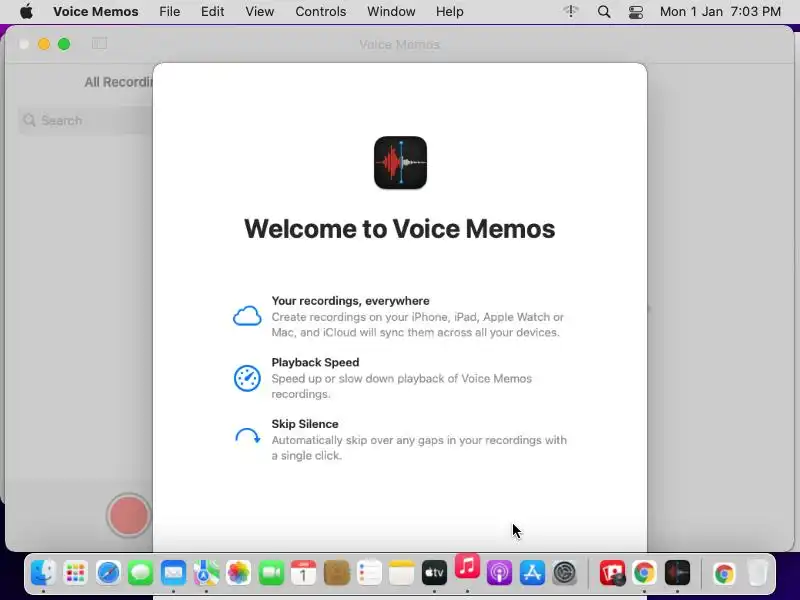The image size is (800, 600).
Task: Launch FaceTime from the Dock
Action: pos(271,573)
